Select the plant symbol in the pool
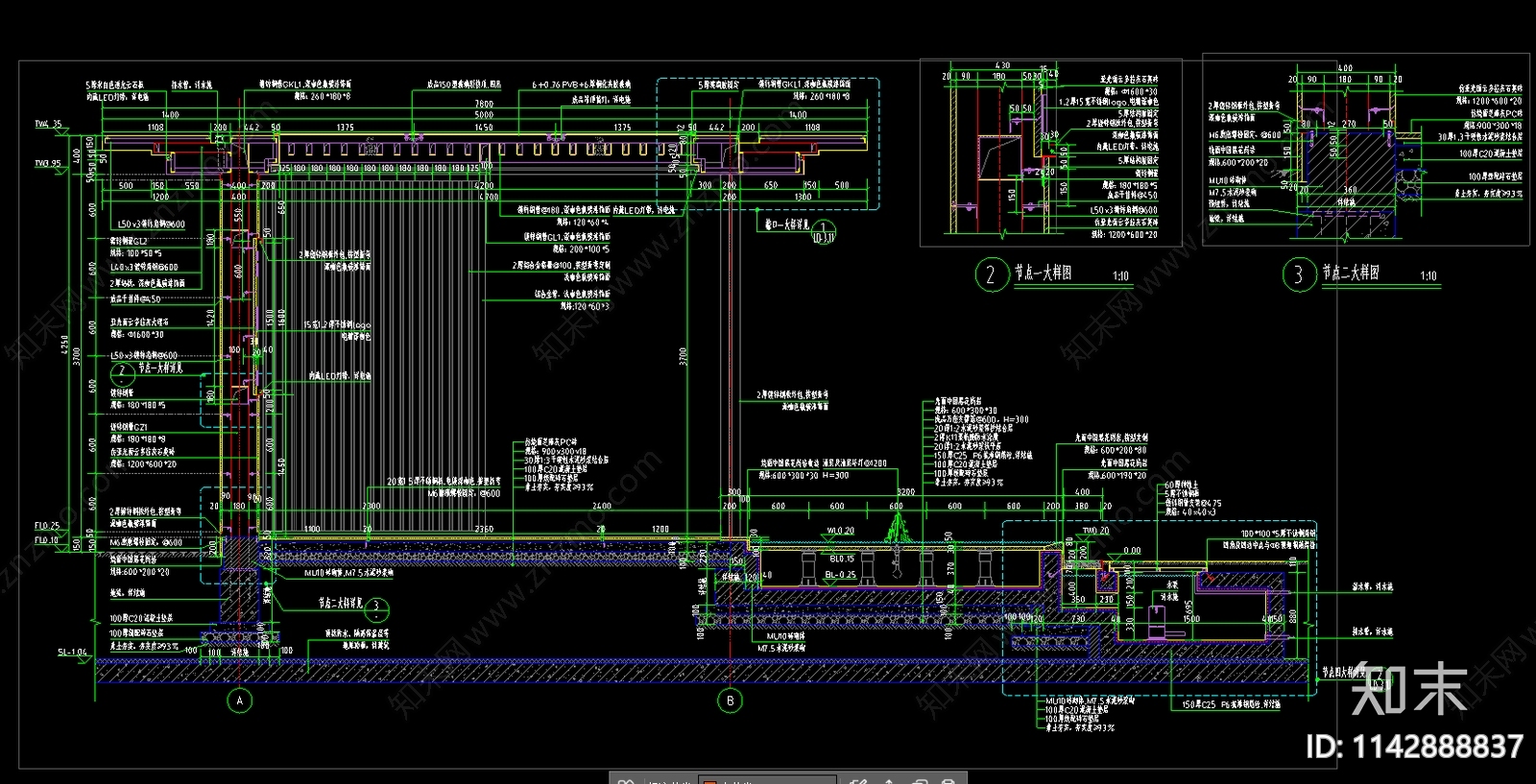 (x=899, y=527)
